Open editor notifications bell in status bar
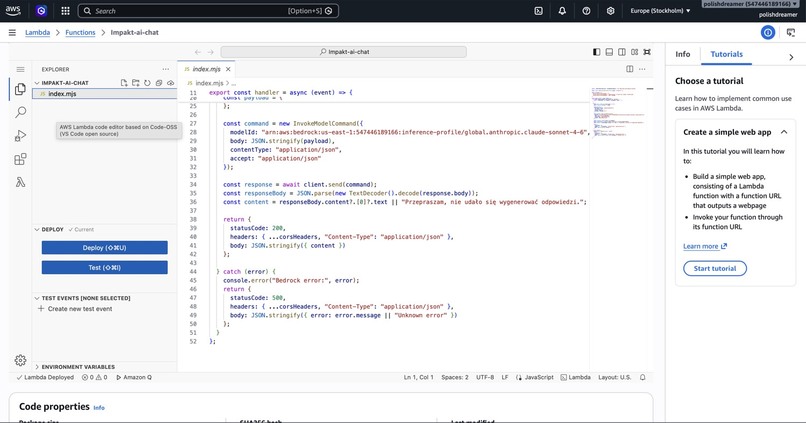806x423 pixels. coord(643,377)
